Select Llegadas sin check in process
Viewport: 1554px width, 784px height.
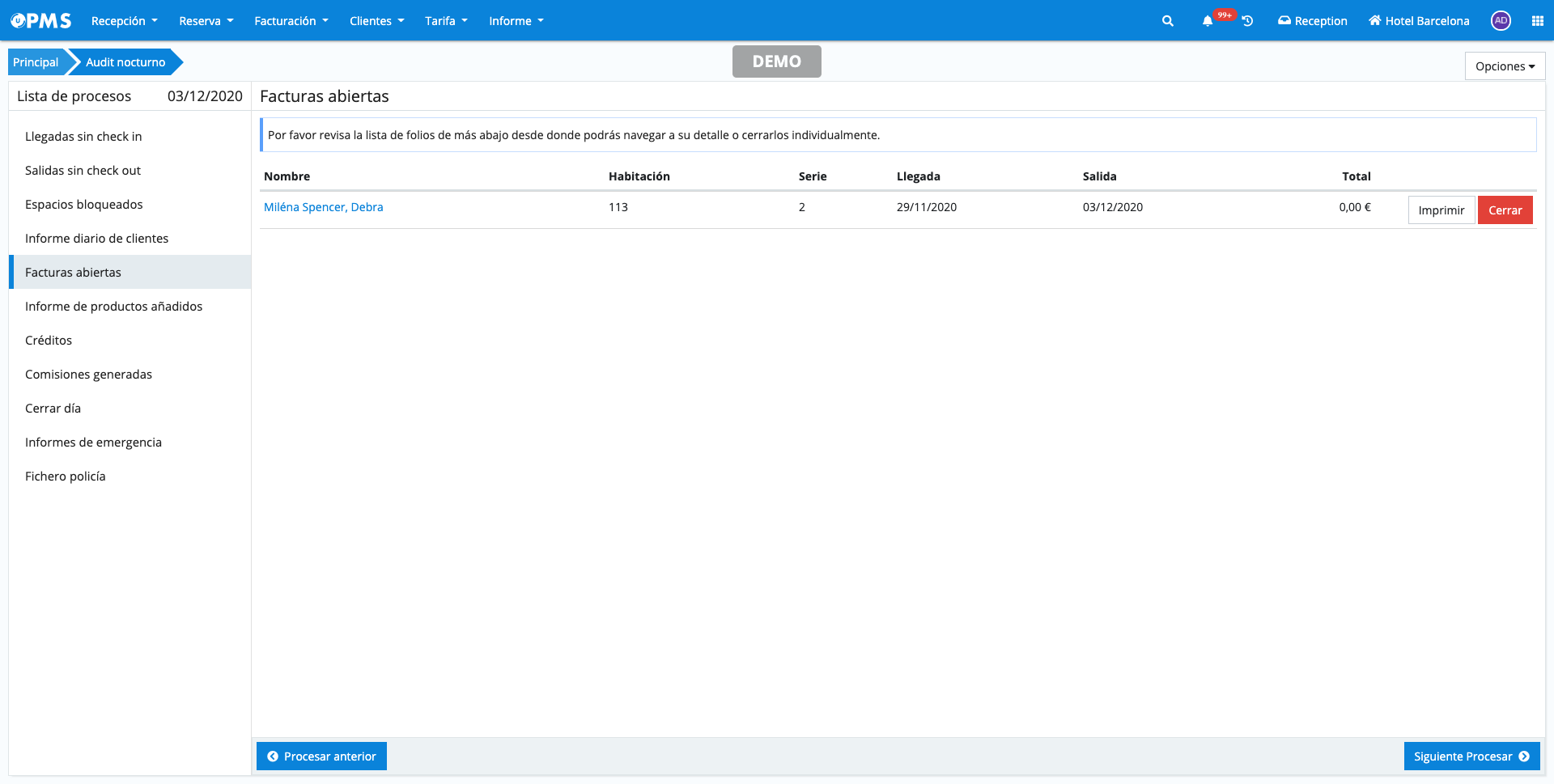[83, 137]
